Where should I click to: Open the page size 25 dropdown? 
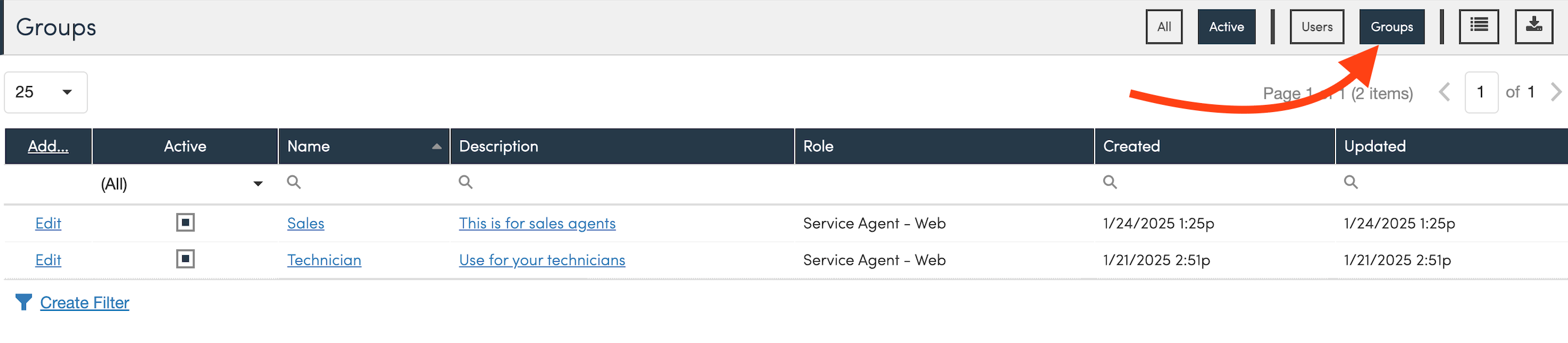coord(45,92)
